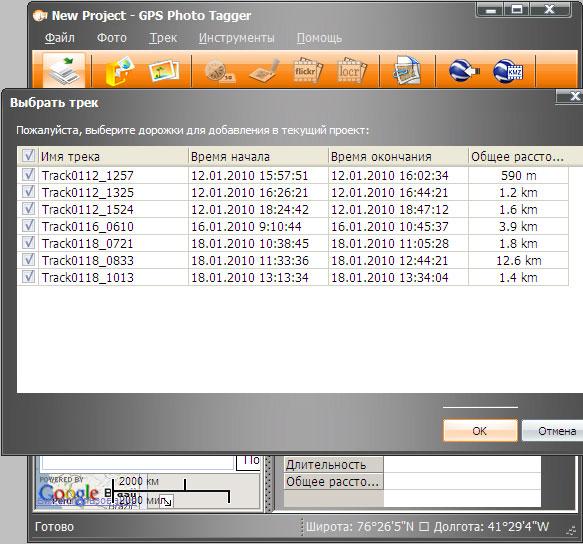Open the Помощь menu
The height and width of the screenshot is (544, 583).
[319, 38]
